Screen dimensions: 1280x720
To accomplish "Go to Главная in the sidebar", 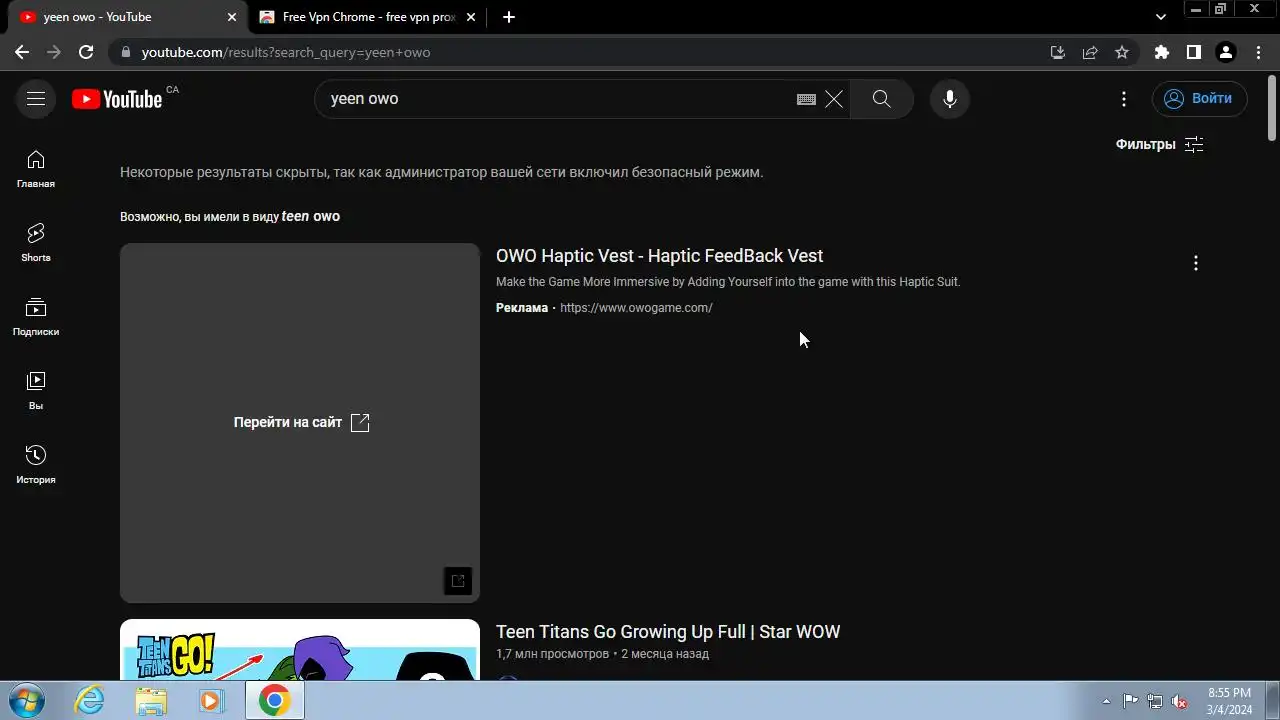I will pos(36,169).
